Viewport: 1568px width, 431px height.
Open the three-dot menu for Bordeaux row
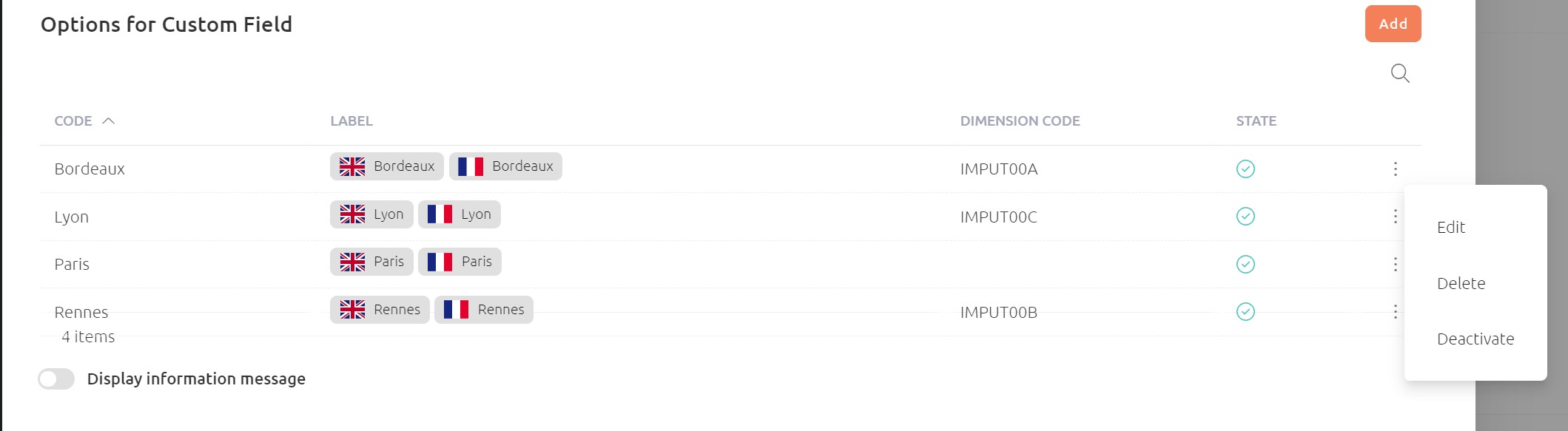[x=1396, y=169]
